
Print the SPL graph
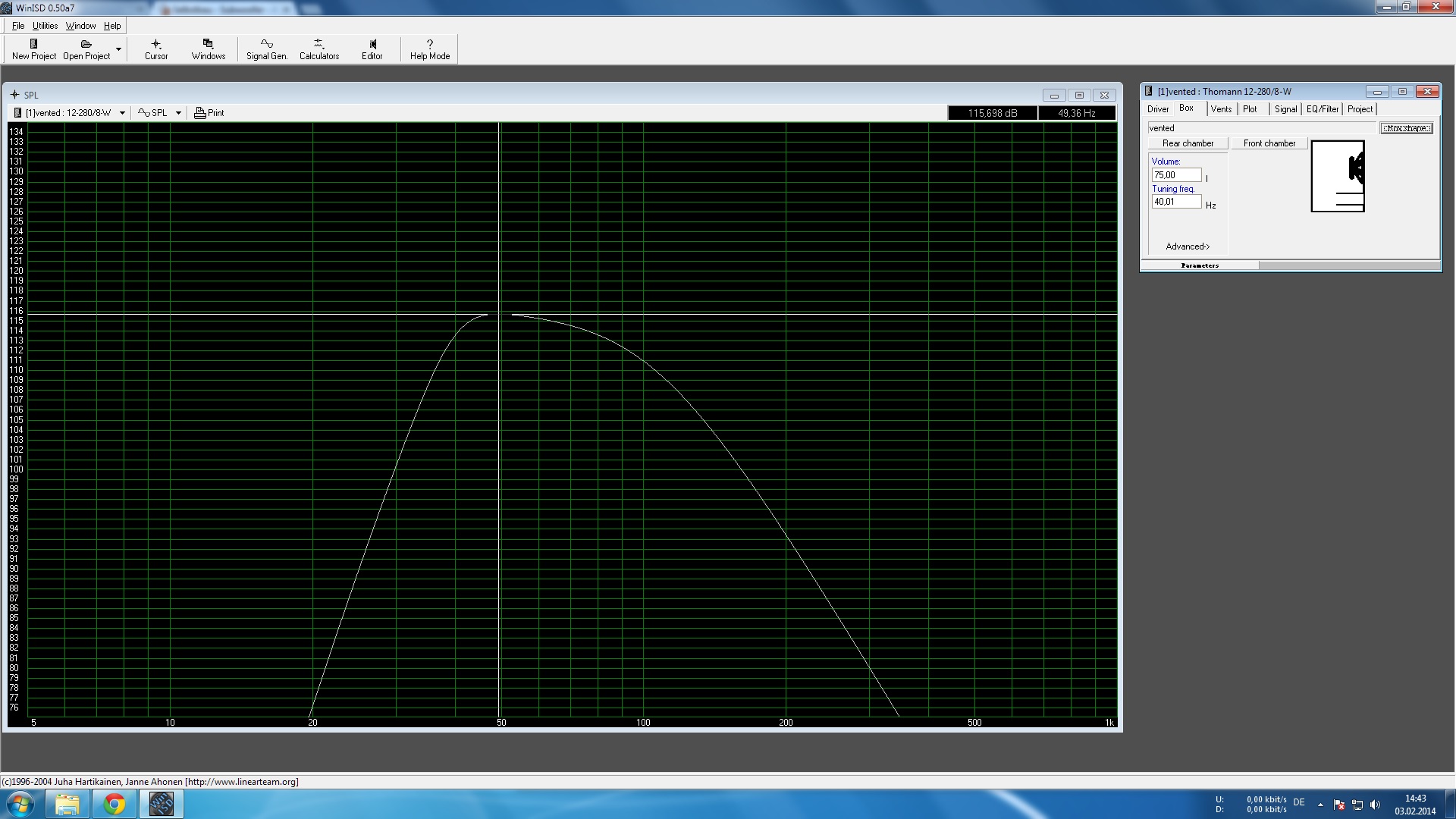point(209,113)
